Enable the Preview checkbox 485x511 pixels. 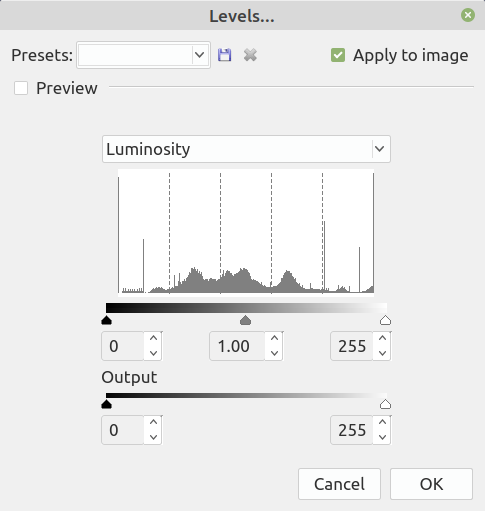tap(21, 88)
